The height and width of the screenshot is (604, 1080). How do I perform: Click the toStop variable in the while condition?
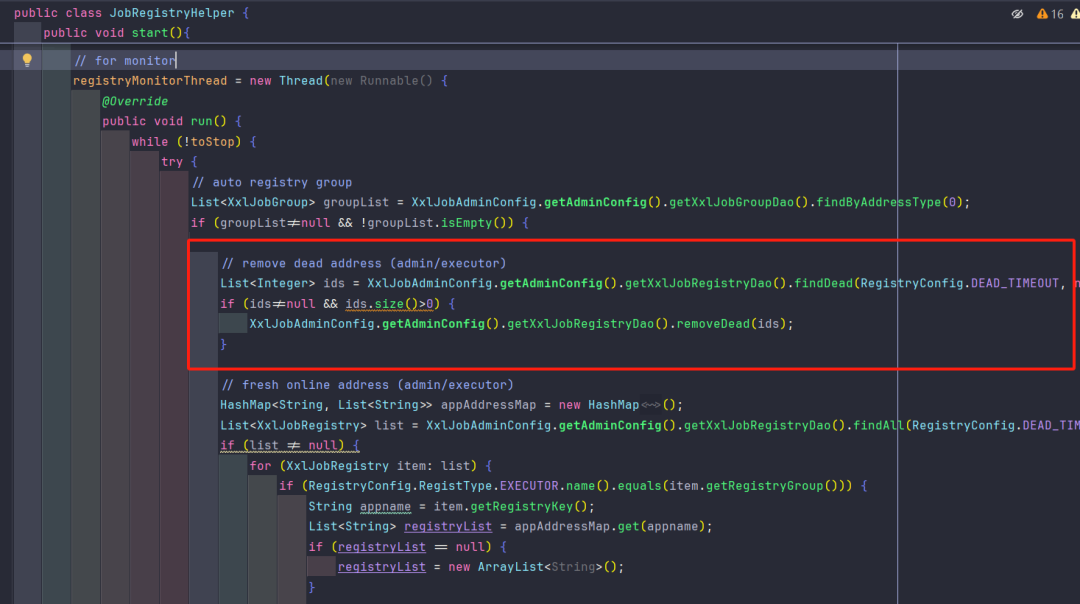[x=212, y=142]
